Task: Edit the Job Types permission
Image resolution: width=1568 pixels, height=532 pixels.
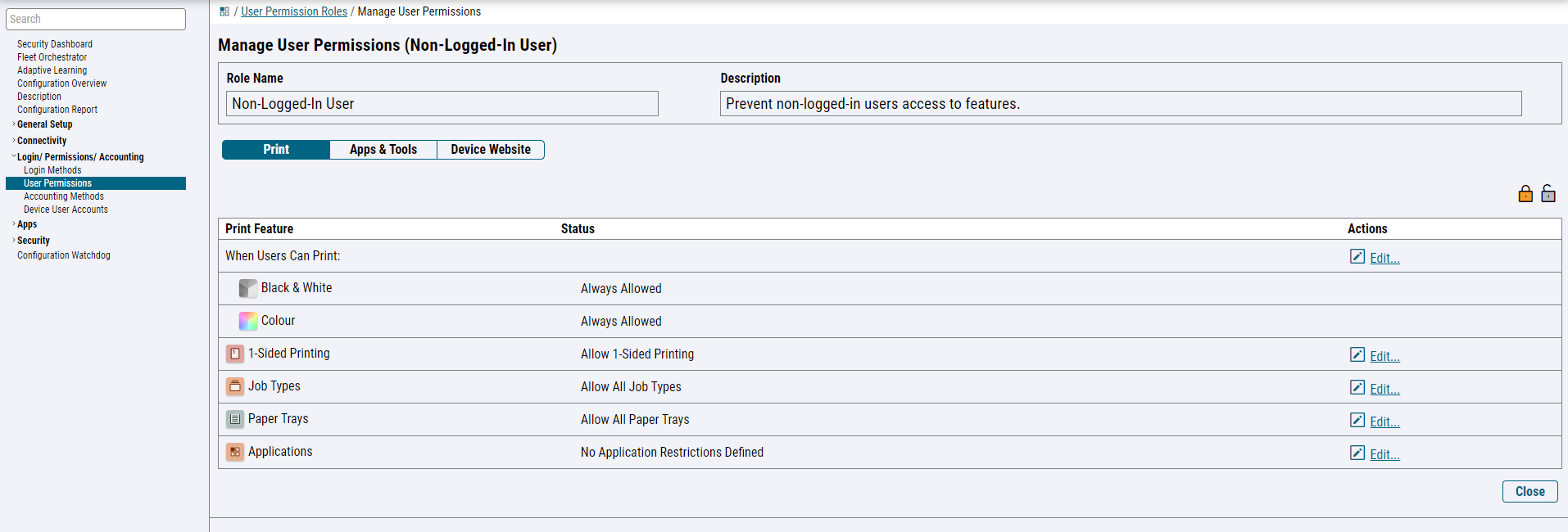Action: [1384, 389]
